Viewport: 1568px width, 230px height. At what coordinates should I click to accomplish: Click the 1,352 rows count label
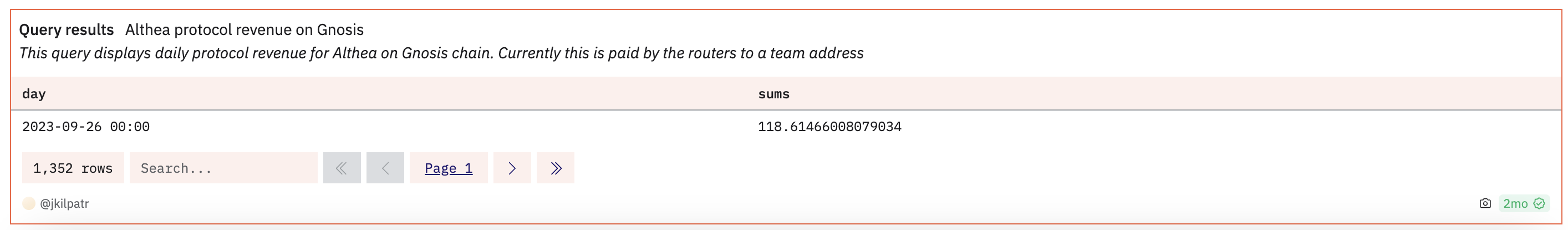pyautogui.click(x=73, y=168)
